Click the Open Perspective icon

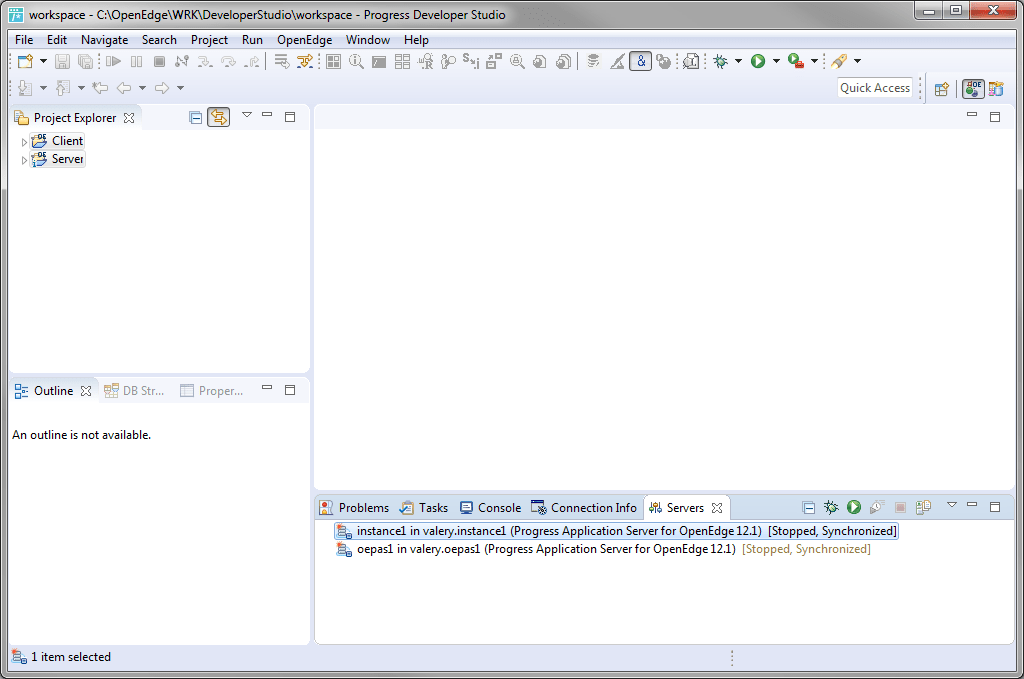click(942, 89)
